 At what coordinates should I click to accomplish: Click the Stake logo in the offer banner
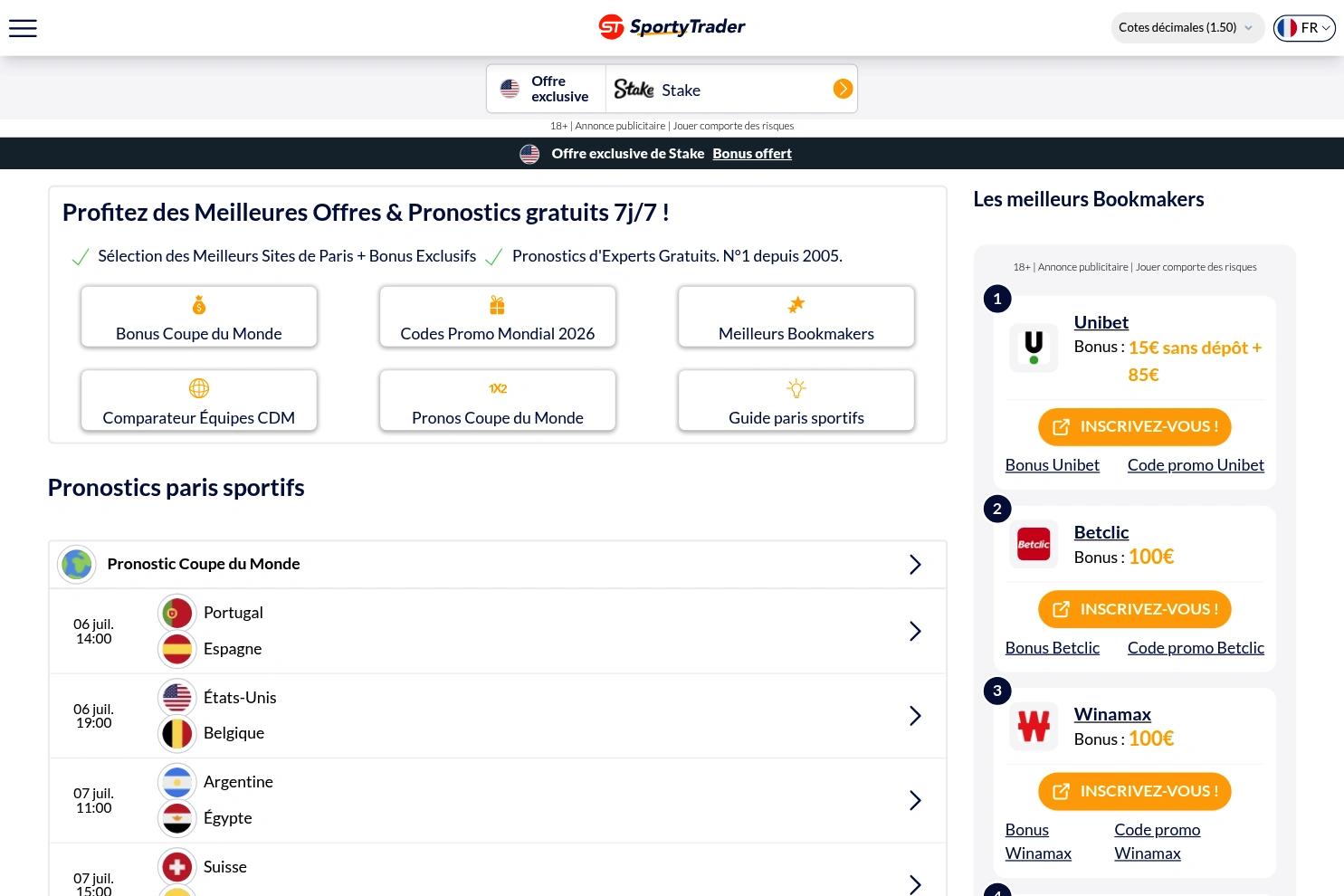point(634,89)
